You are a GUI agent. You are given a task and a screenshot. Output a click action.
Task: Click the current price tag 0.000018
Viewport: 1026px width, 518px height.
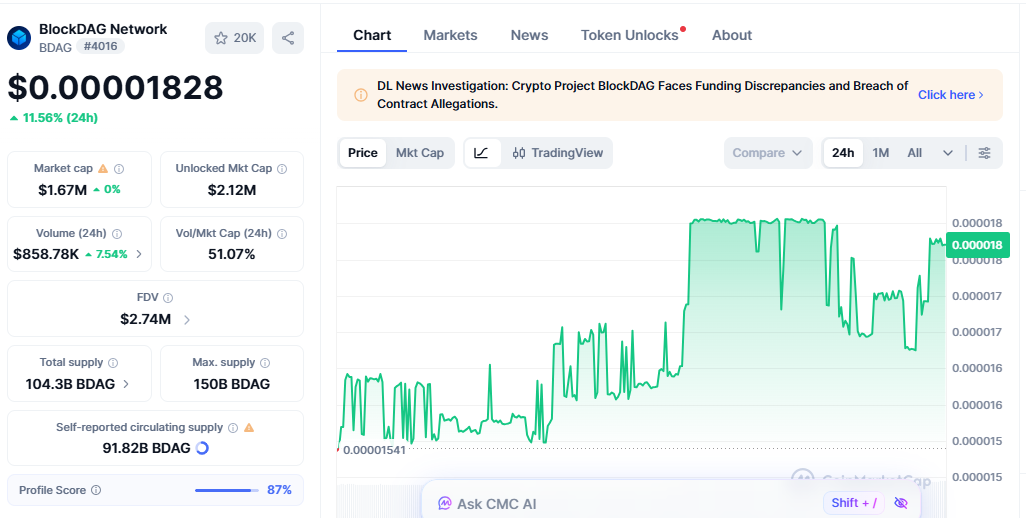[x=977, y=245]
